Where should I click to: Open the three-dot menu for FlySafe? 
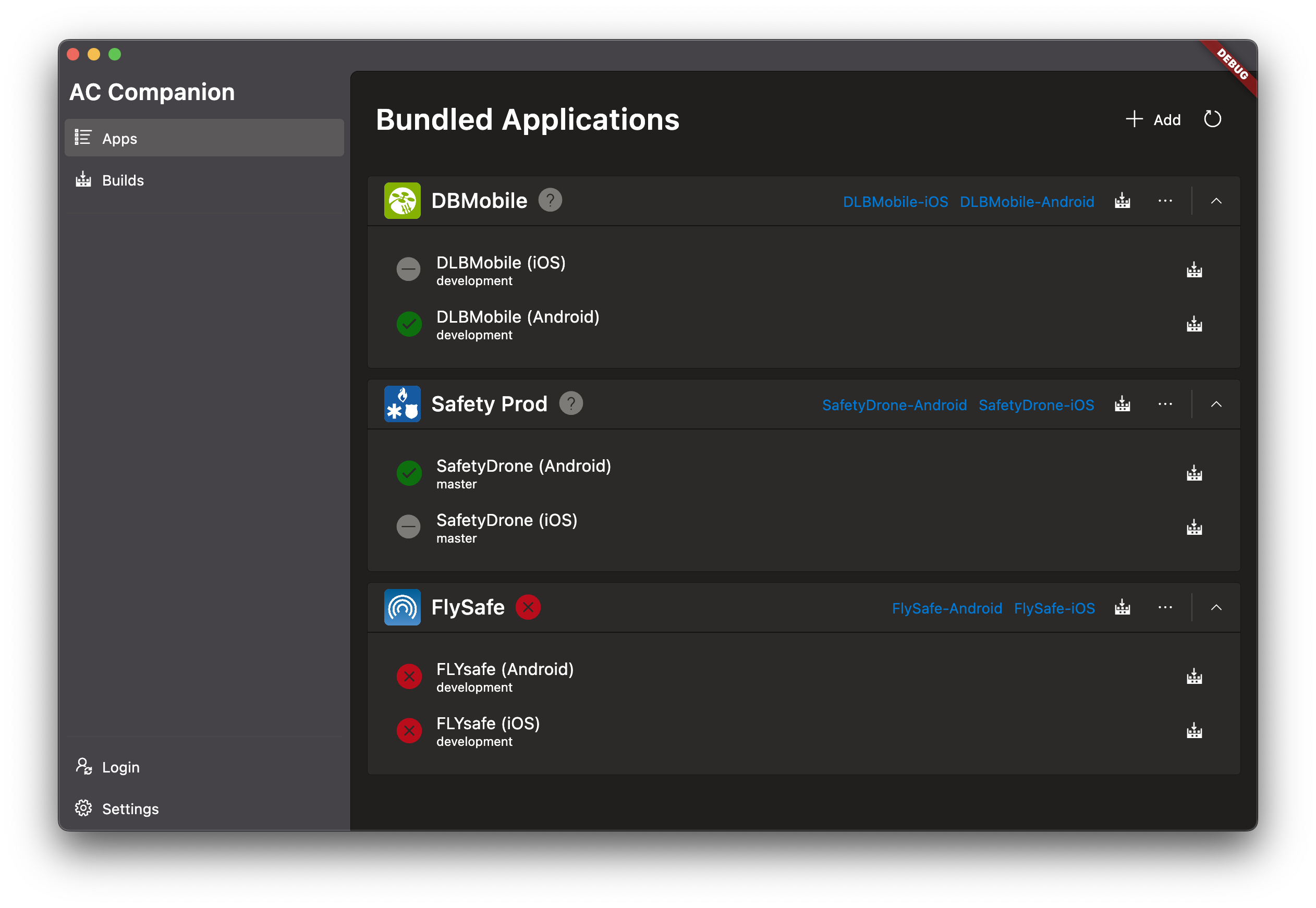1165,607
